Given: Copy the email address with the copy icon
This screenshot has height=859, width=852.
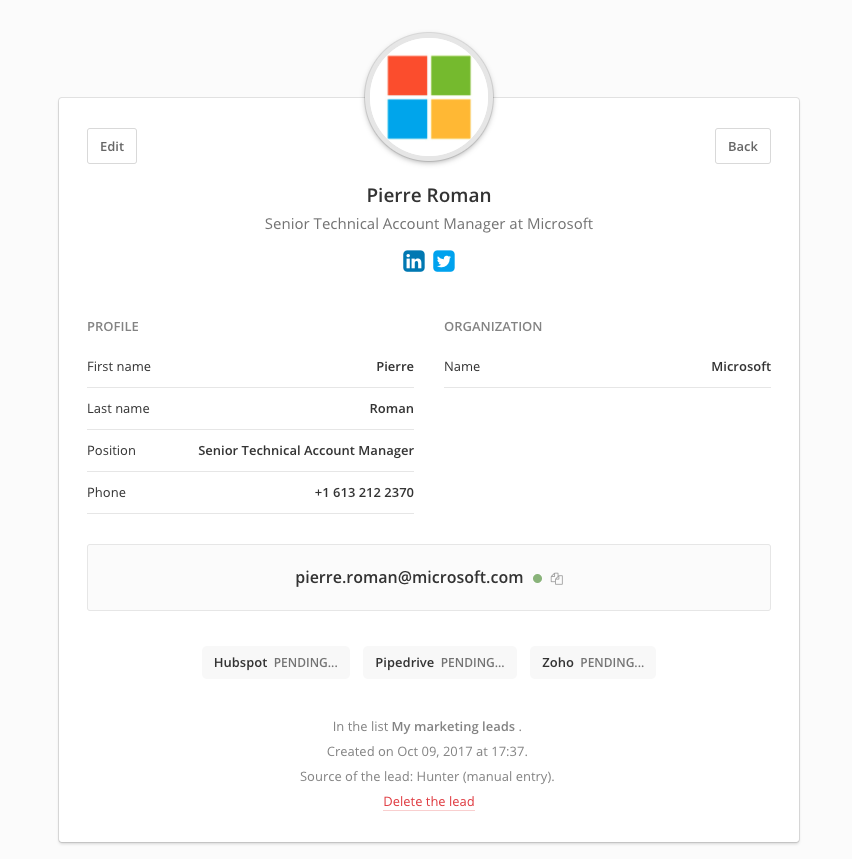Looking at the screenshot, I should point(557,579).
